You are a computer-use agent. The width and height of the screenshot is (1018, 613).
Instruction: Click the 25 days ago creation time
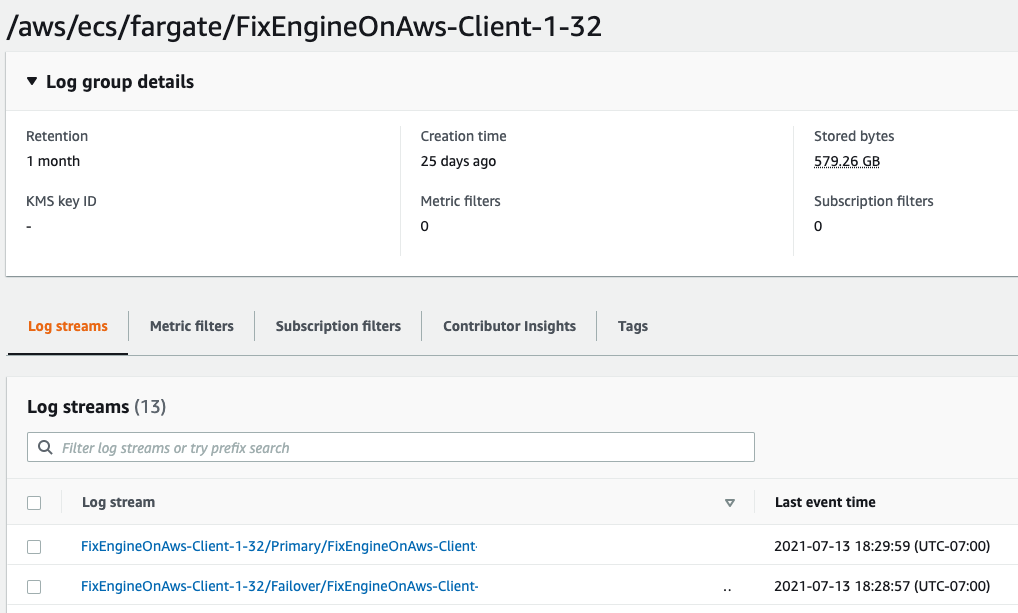(x=458, y=161)
